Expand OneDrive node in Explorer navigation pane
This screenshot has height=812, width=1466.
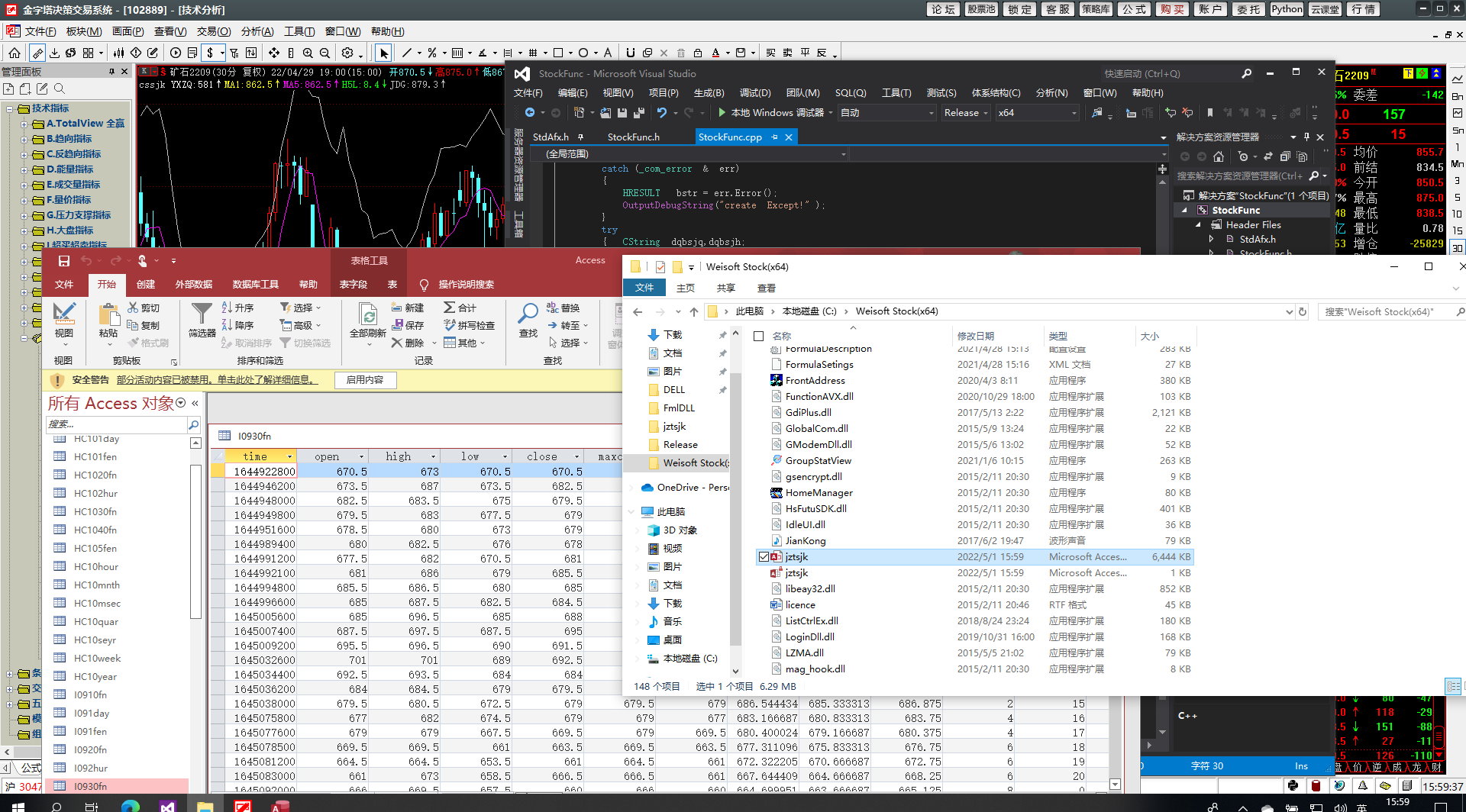[631, 488]
